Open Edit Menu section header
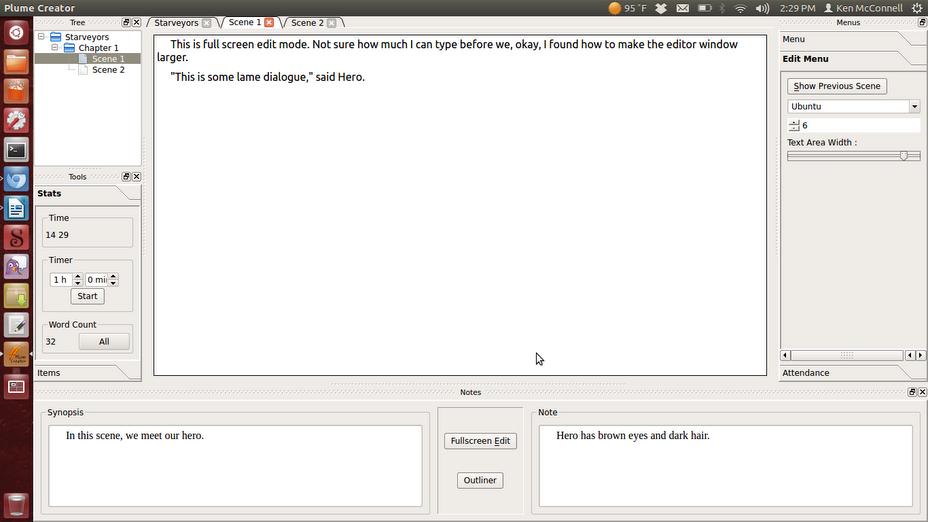Screen dimensions: 928x522 [x=852, y=59]
